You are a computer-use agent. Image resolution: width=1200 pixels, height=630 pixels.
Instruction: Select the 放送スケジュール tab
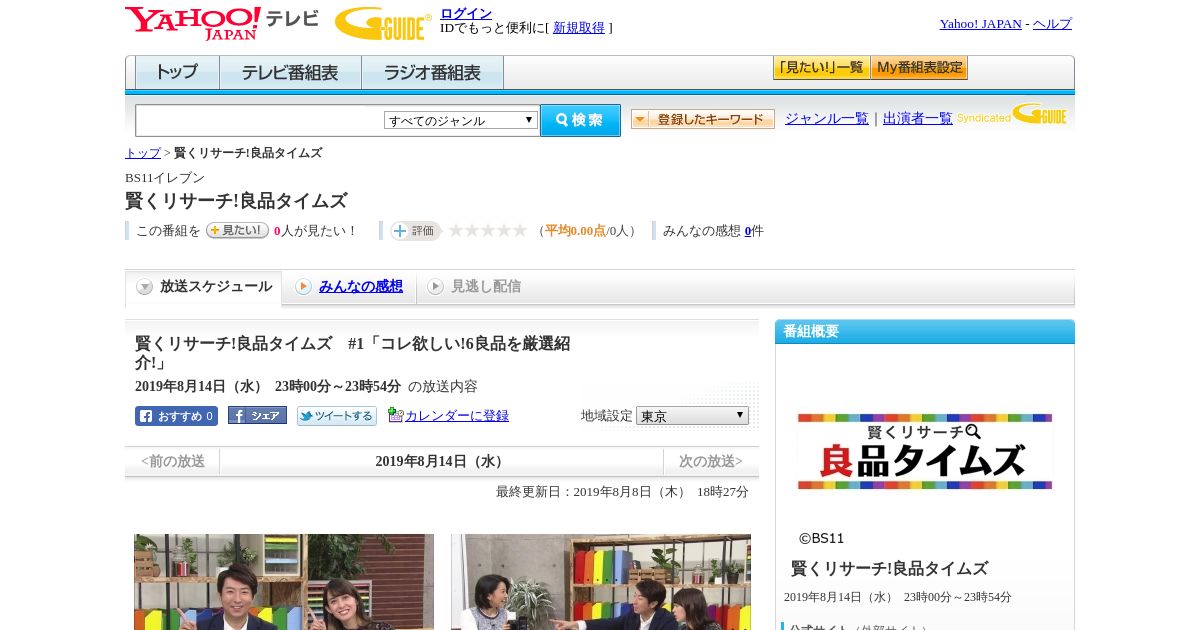point(204,287)
